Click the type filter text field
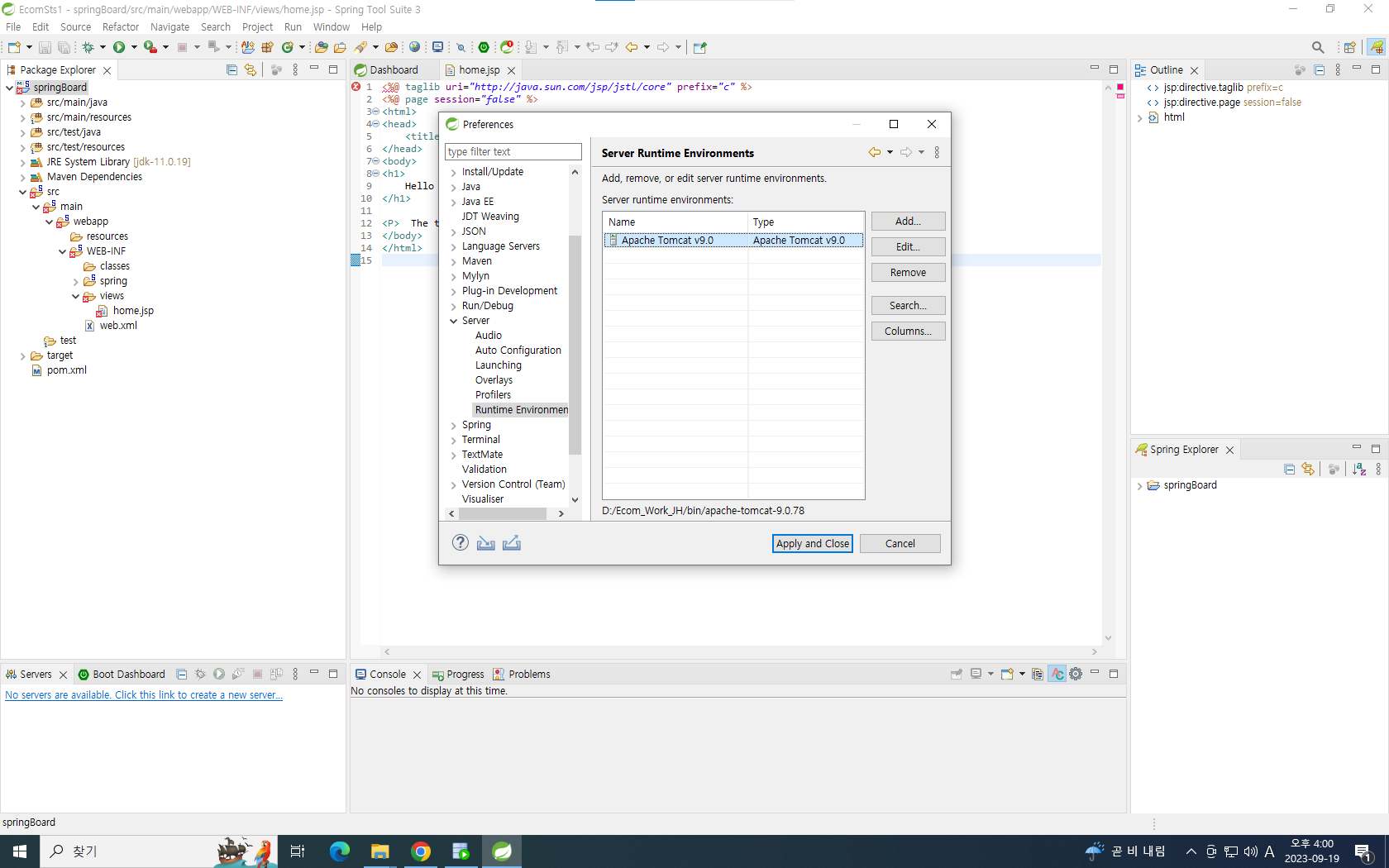Viewport: 1389px width, 868px height. [x=513, y=152]
